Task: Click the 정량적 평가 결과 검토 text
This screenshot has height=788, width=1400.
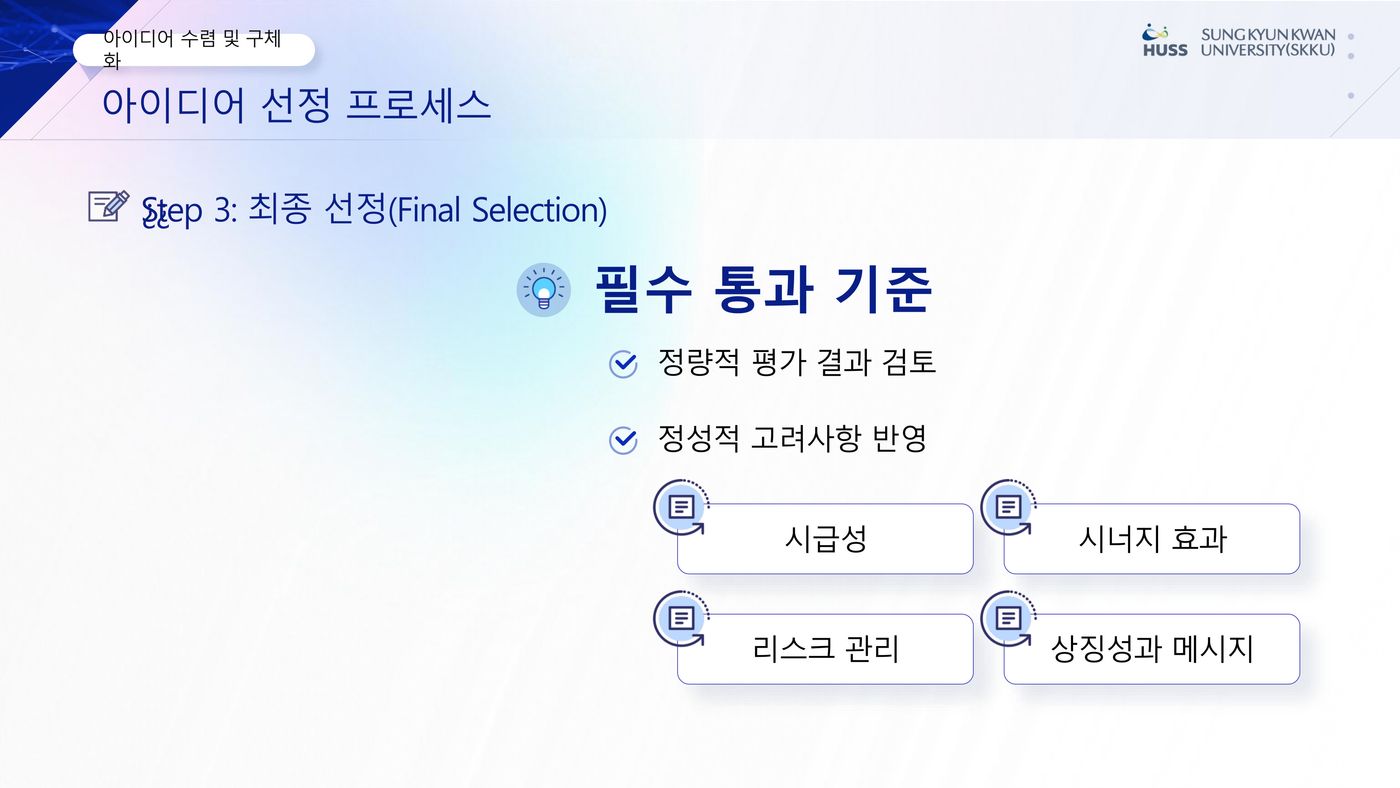Action: 796,362
